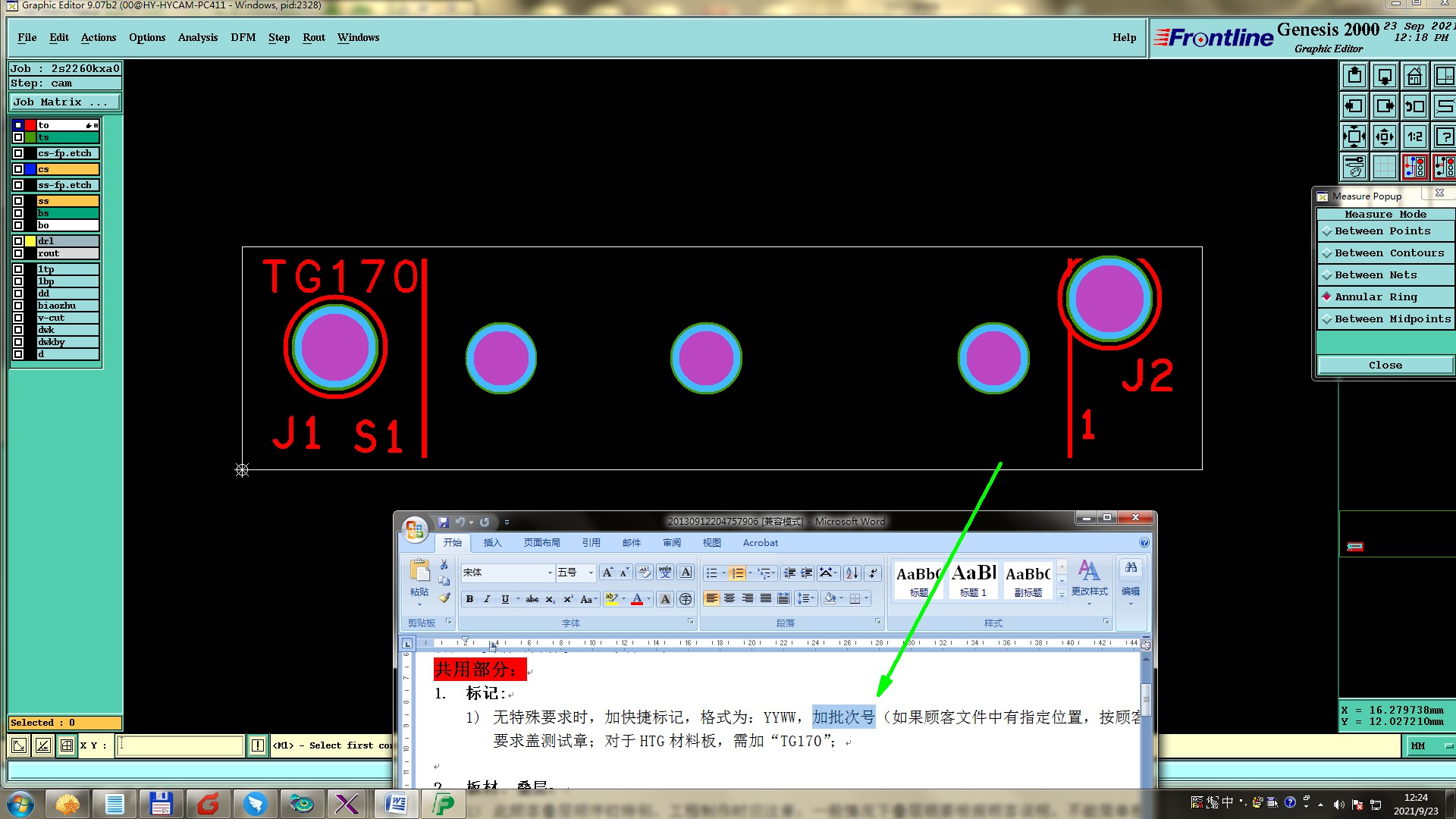Toggle the cs layer checkbox
The image size is (1456, 819).
(x=18, y=169)
